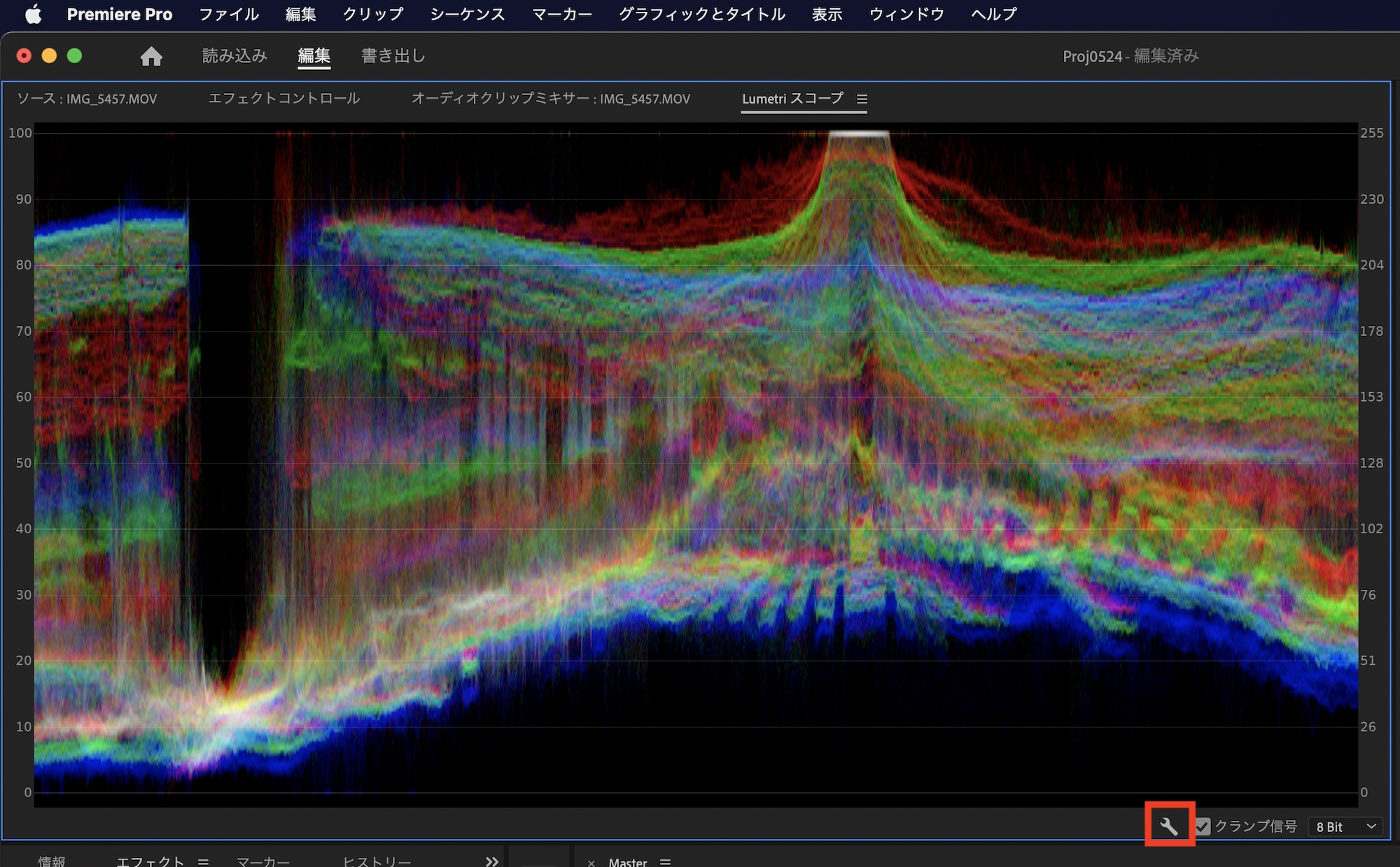The width and height of the screenshot is (1400, 867).
Task: Open the 8 Bit depth dropdown
Action: coord(1345,826)
